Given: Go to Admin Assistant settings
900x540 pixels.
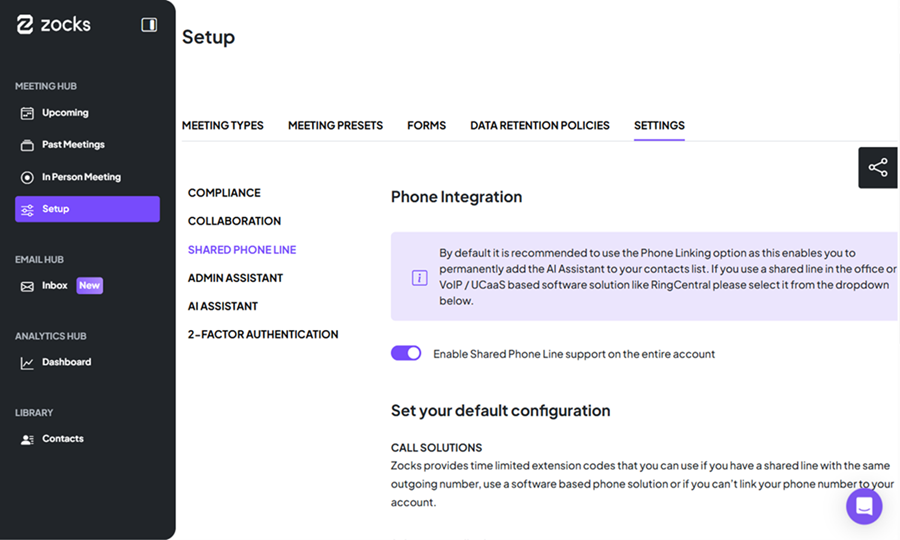Looking at the screenshot, I should (x=235, y=278).
